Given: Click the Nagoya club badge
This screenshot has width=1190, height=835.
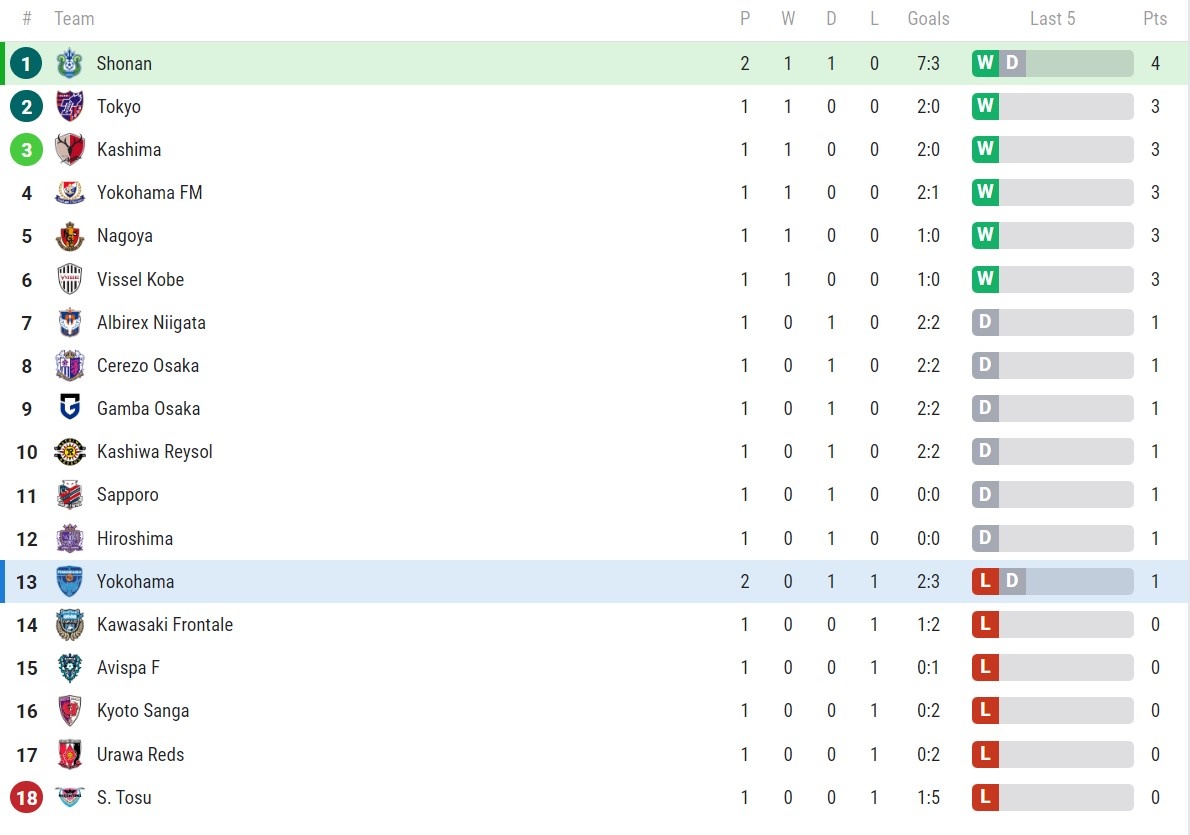Looking at the screenshot, I should coord(70,236).
